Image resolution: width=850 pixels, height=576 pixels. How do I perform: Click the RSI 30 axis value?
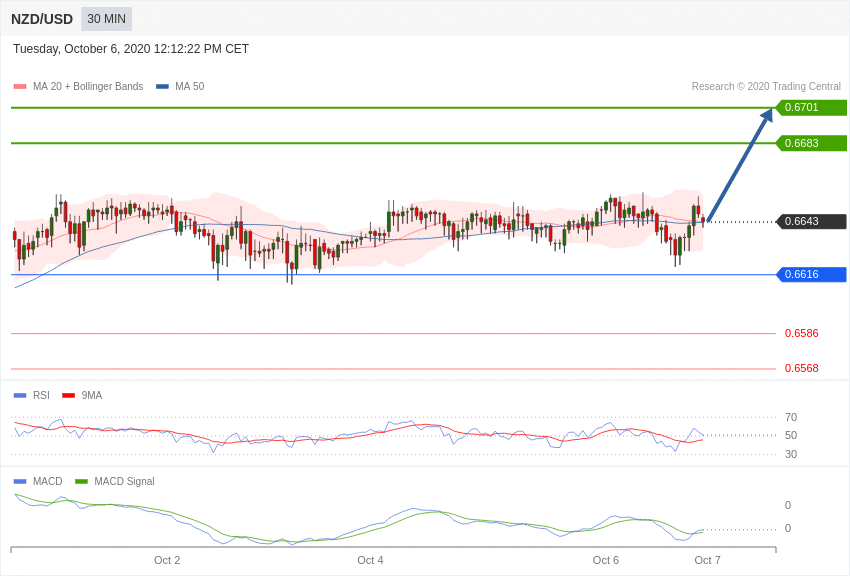[791, 454]
